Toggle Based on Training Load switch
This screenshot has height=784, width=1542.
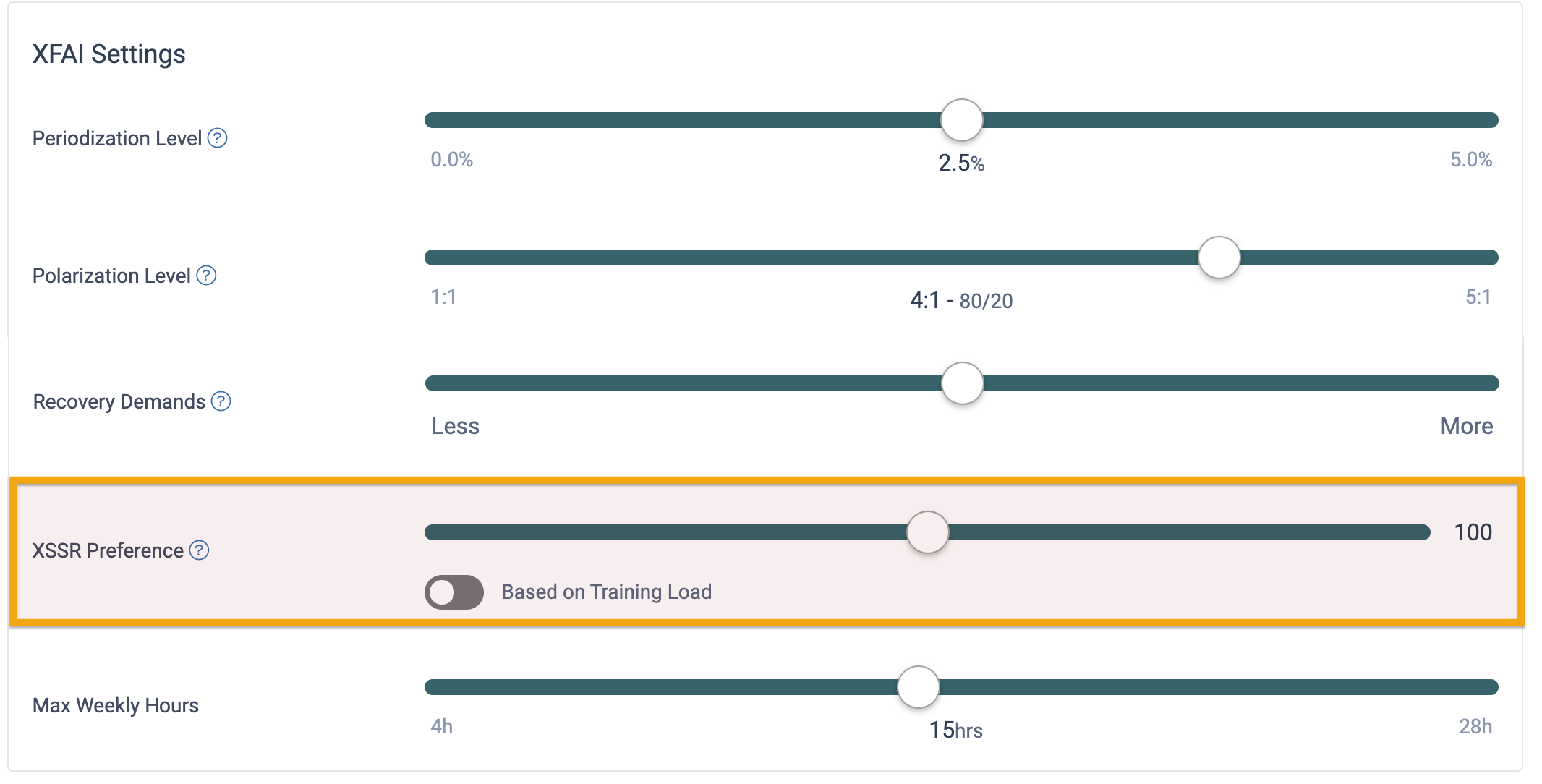pos(453,592)
